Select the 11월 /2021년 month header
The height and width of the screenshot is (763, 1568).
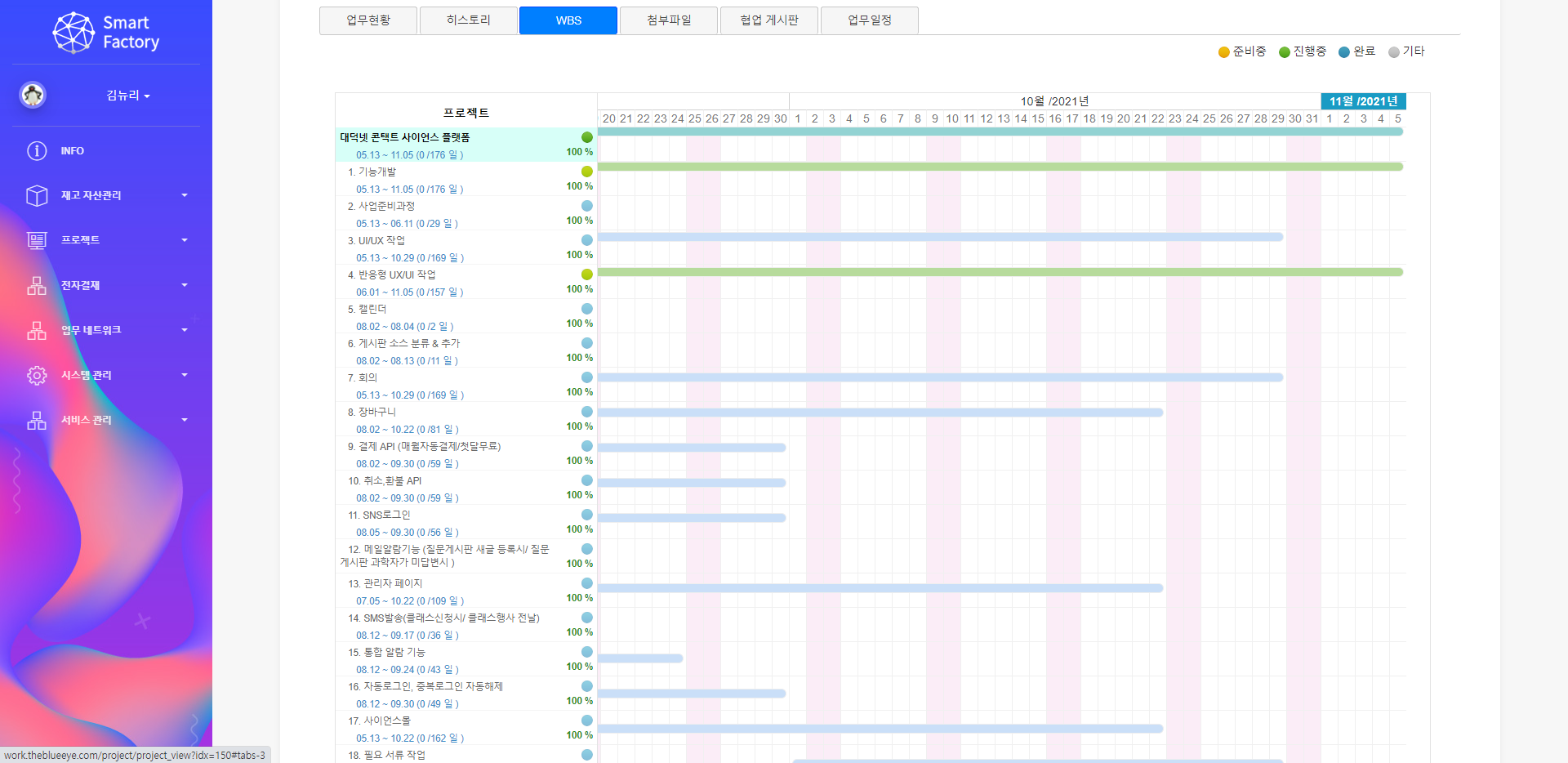(x=1363, y=101)
